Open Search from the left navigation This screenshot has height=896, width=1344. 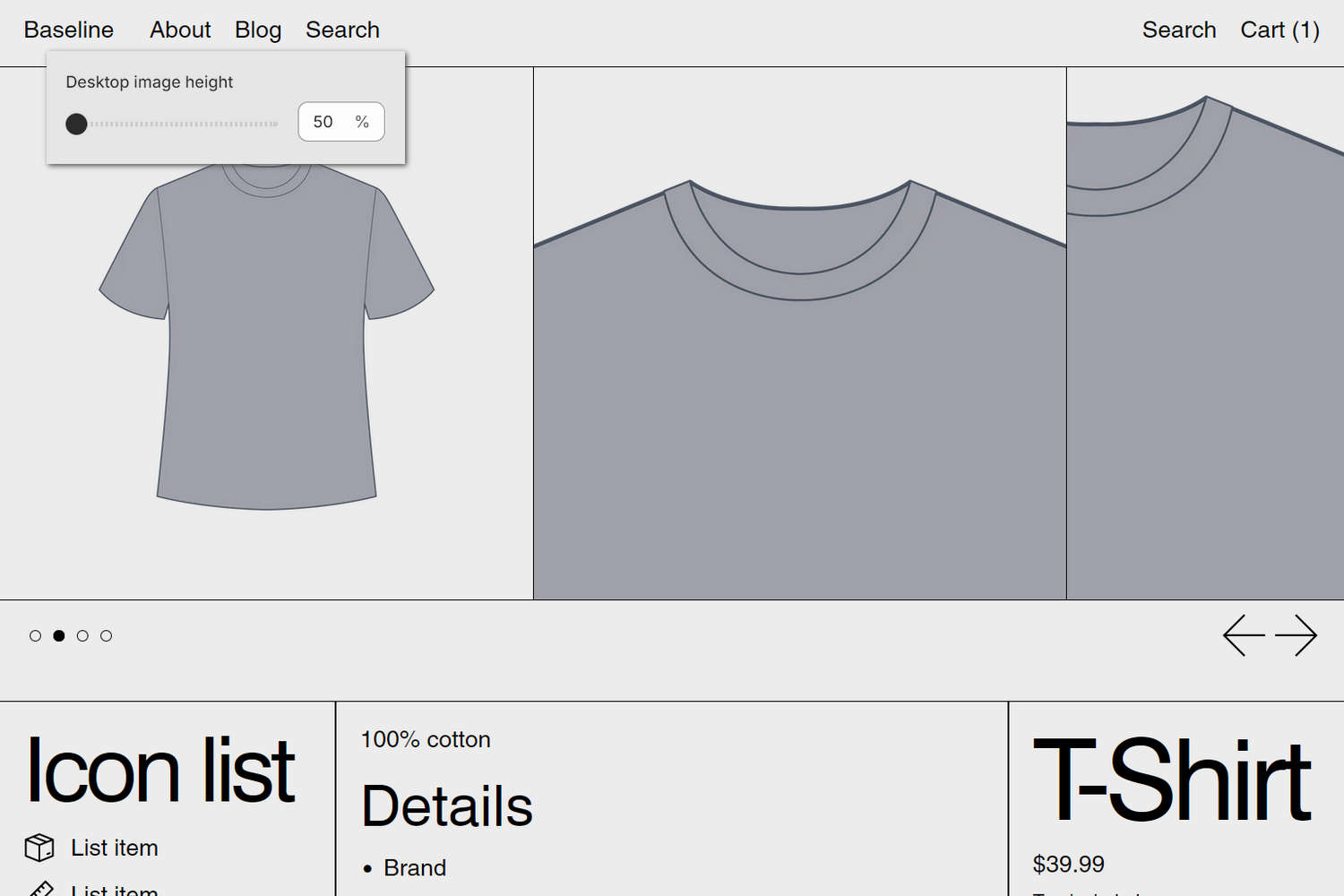click(342, 30)
